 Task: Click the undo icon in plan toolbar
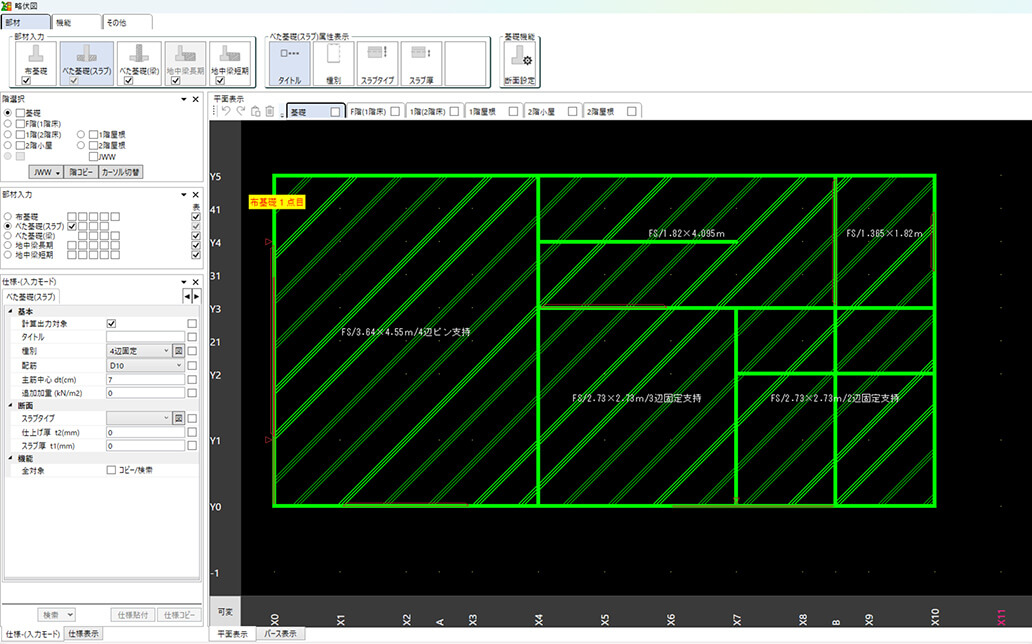[x=226, y=111]
